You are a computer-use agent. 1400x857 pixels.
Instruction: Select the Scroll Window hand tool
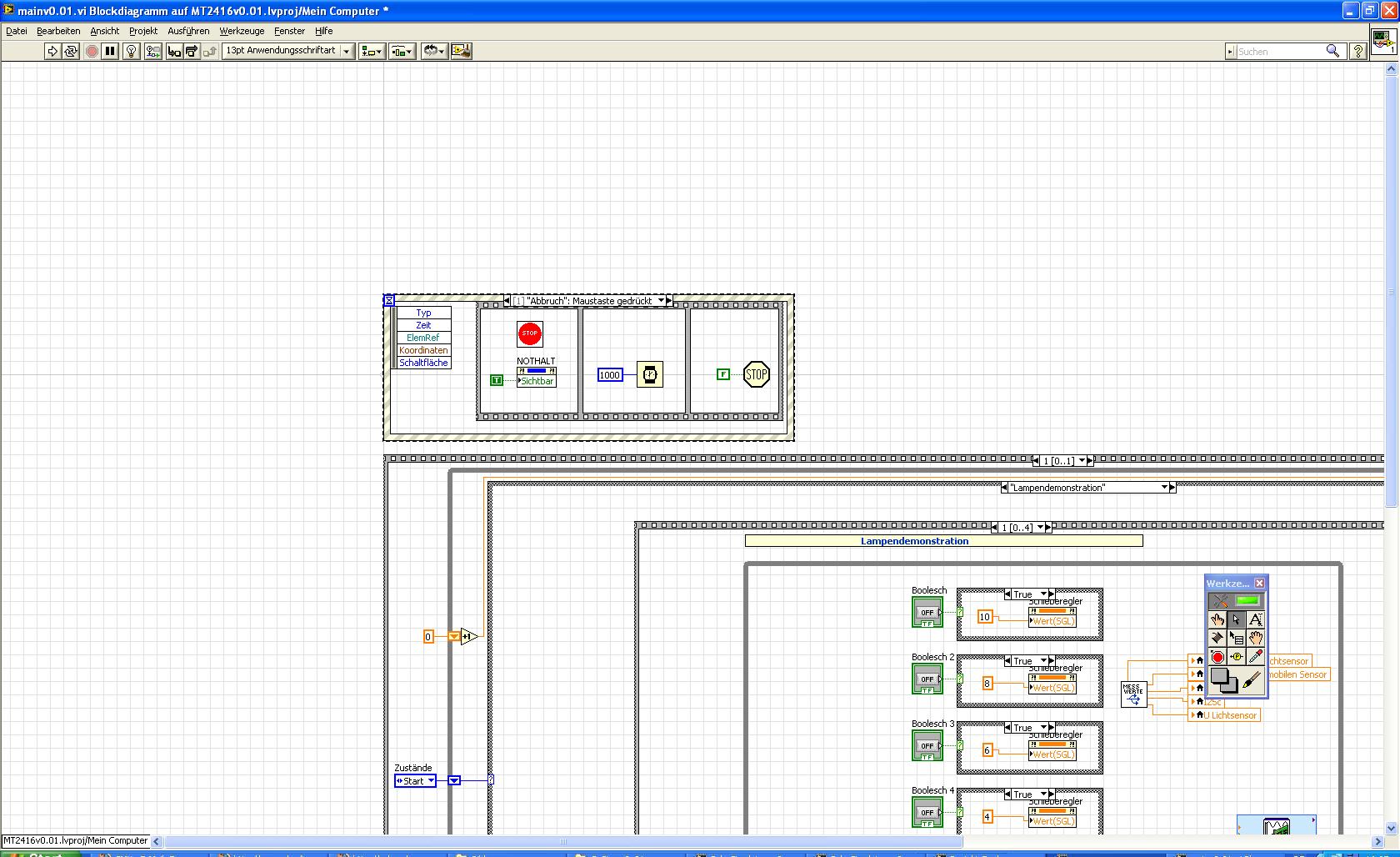tap(1256, 639)
